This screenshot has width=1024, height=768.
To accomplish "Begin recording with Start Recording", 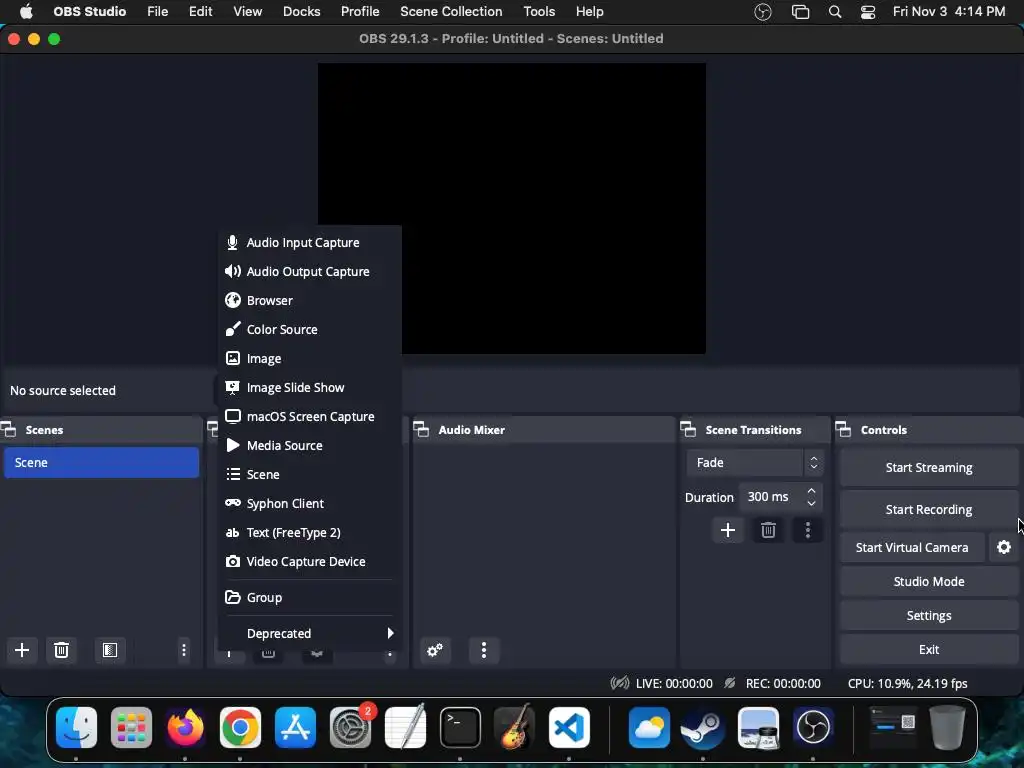I will coord(929,509).
